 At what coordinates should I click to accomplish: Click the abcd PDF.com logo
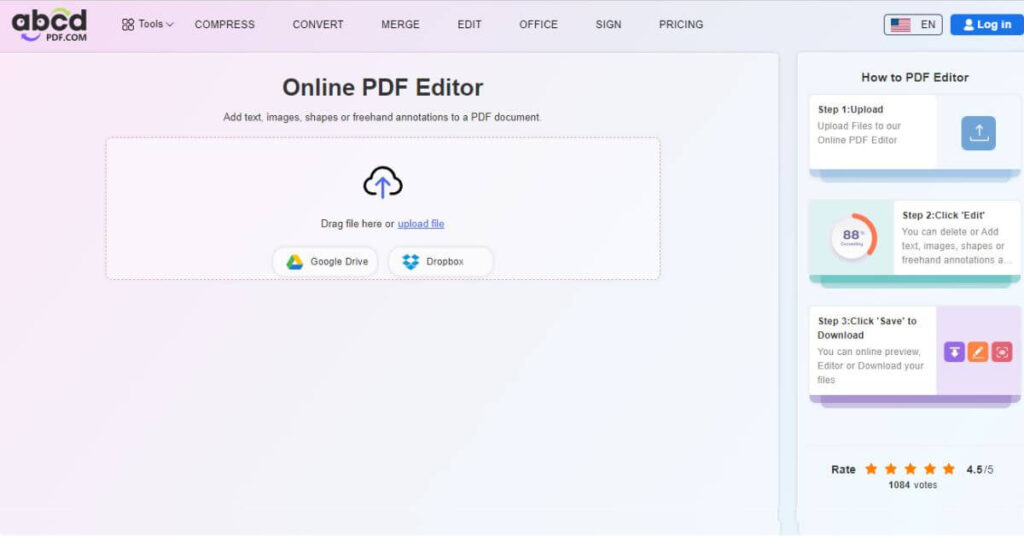tap(49, 24)
